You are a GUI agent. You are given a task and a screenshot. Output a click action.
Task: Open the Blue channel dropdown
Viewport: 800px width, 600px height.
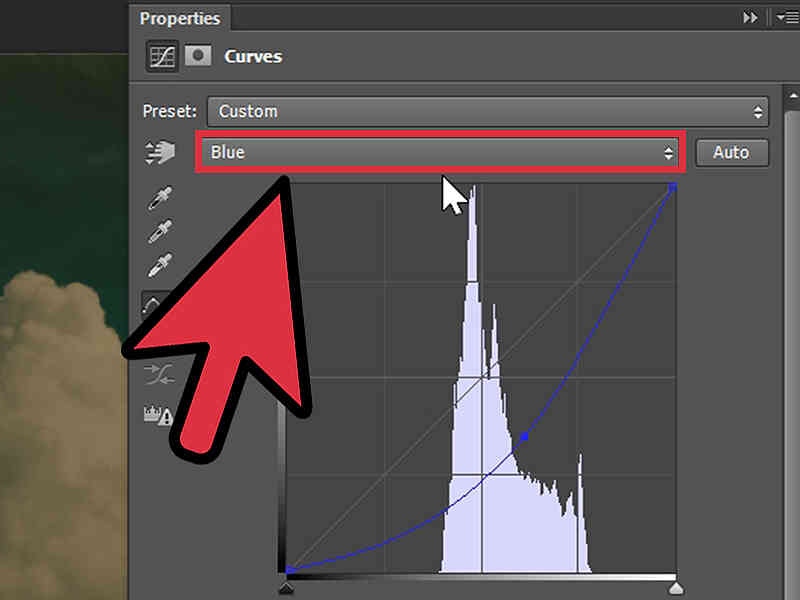(438, 153)
